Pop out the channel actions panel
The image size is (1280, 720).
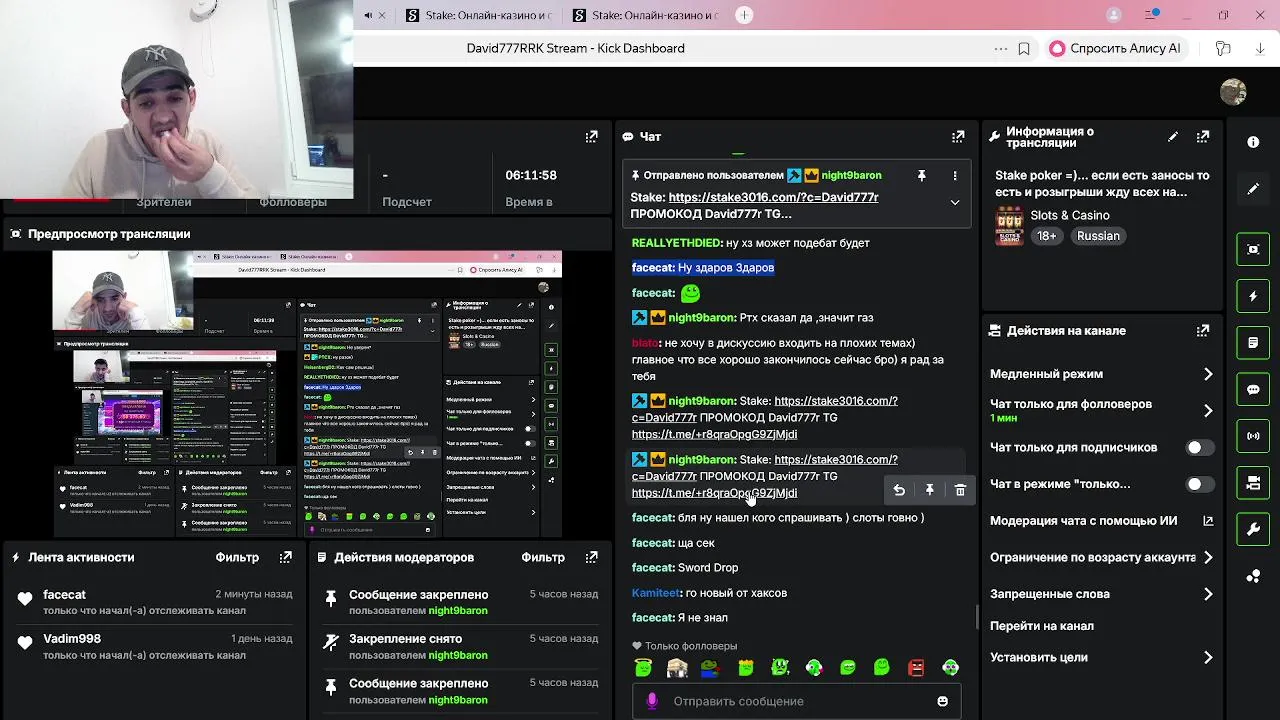pos(1203,330)
